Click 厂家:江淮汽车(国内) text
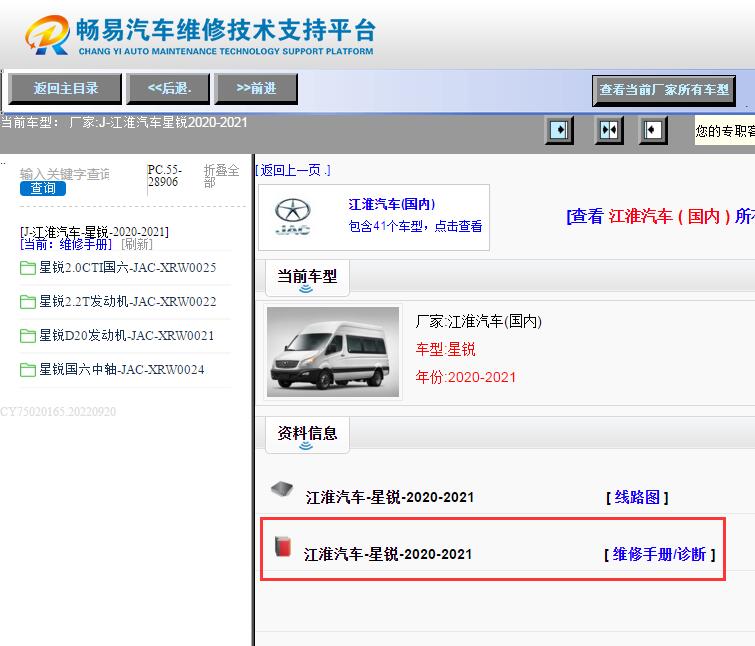 point(479,321)
